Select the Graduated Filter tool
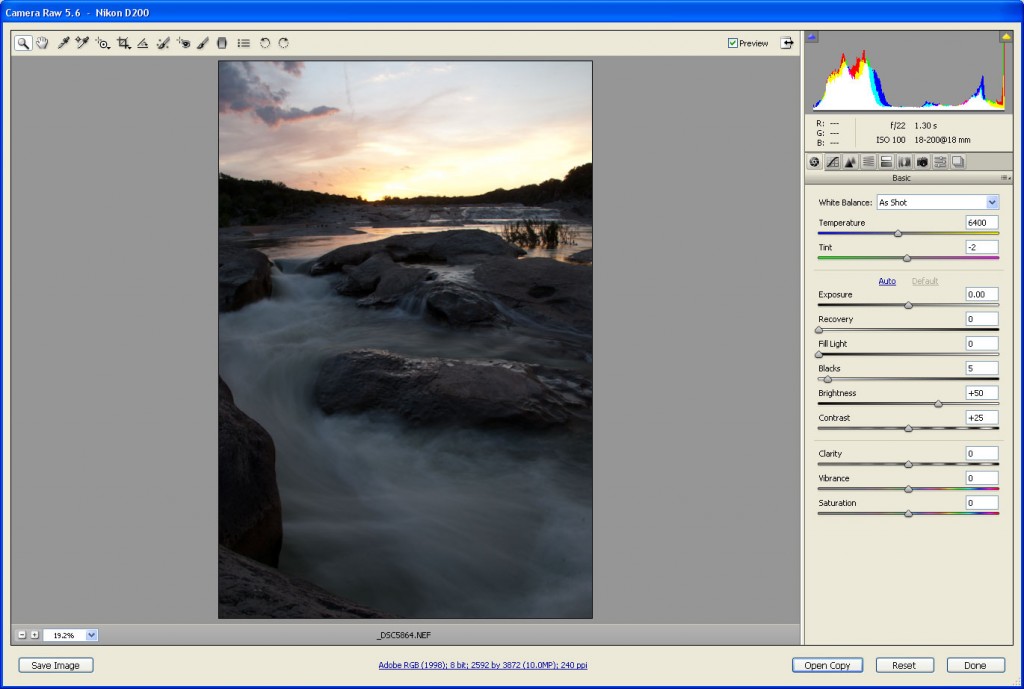The height and width of the screenshot is (689, 1024). pos(222,44)
